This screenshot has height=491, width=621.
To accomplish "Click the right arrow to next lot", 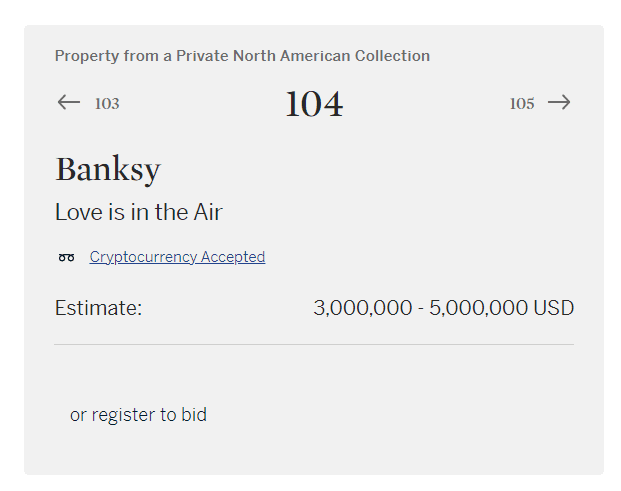I will [559, 102].
